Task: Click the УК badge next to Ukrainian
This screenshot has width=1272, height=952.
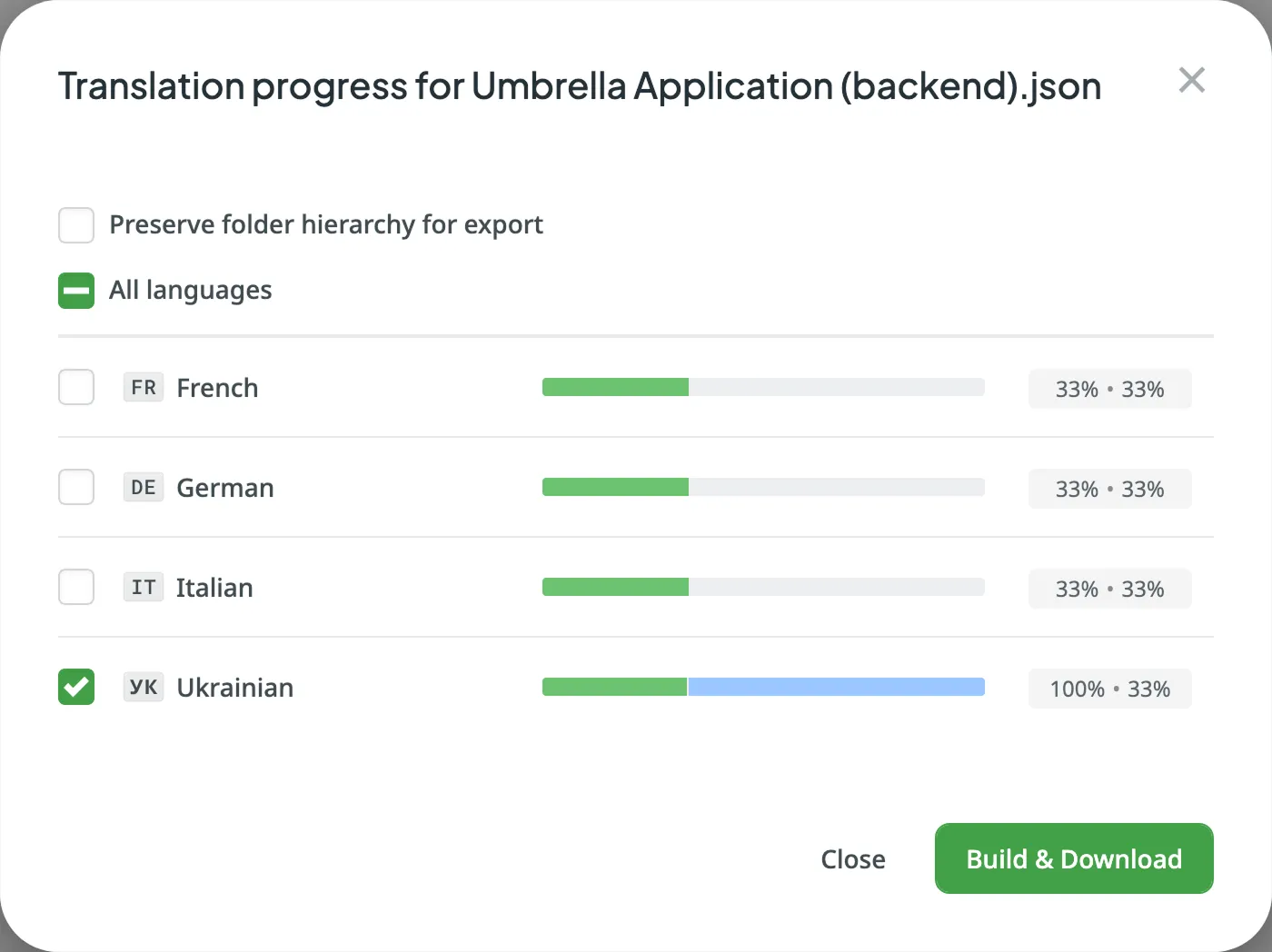Action: (x=143, y=688)
